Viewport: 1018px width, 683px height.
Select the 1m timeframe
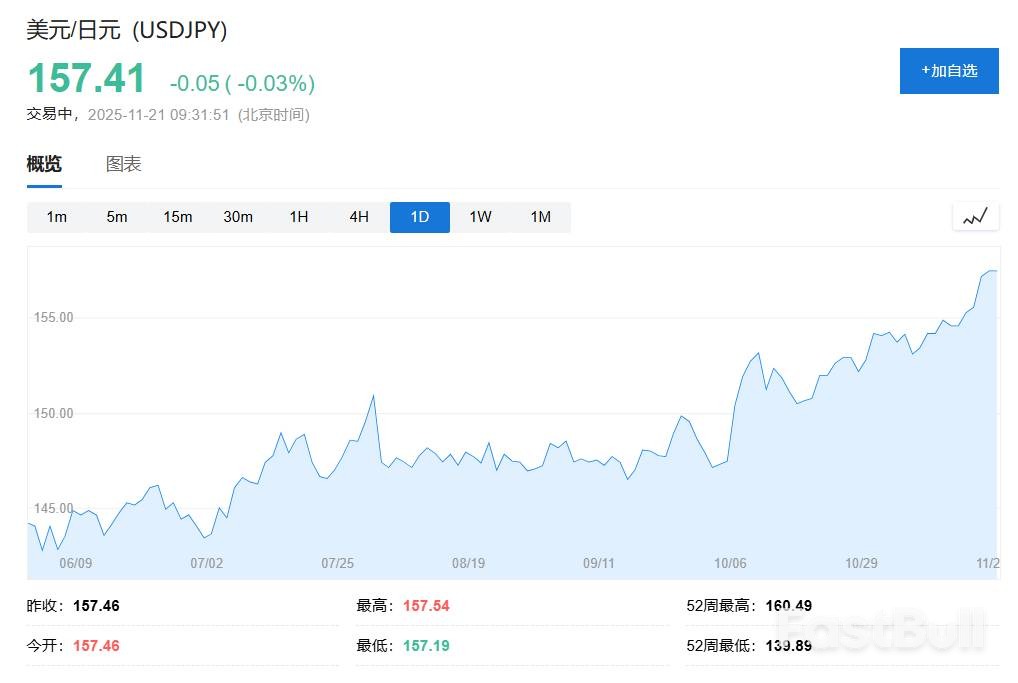coord(57,217)
